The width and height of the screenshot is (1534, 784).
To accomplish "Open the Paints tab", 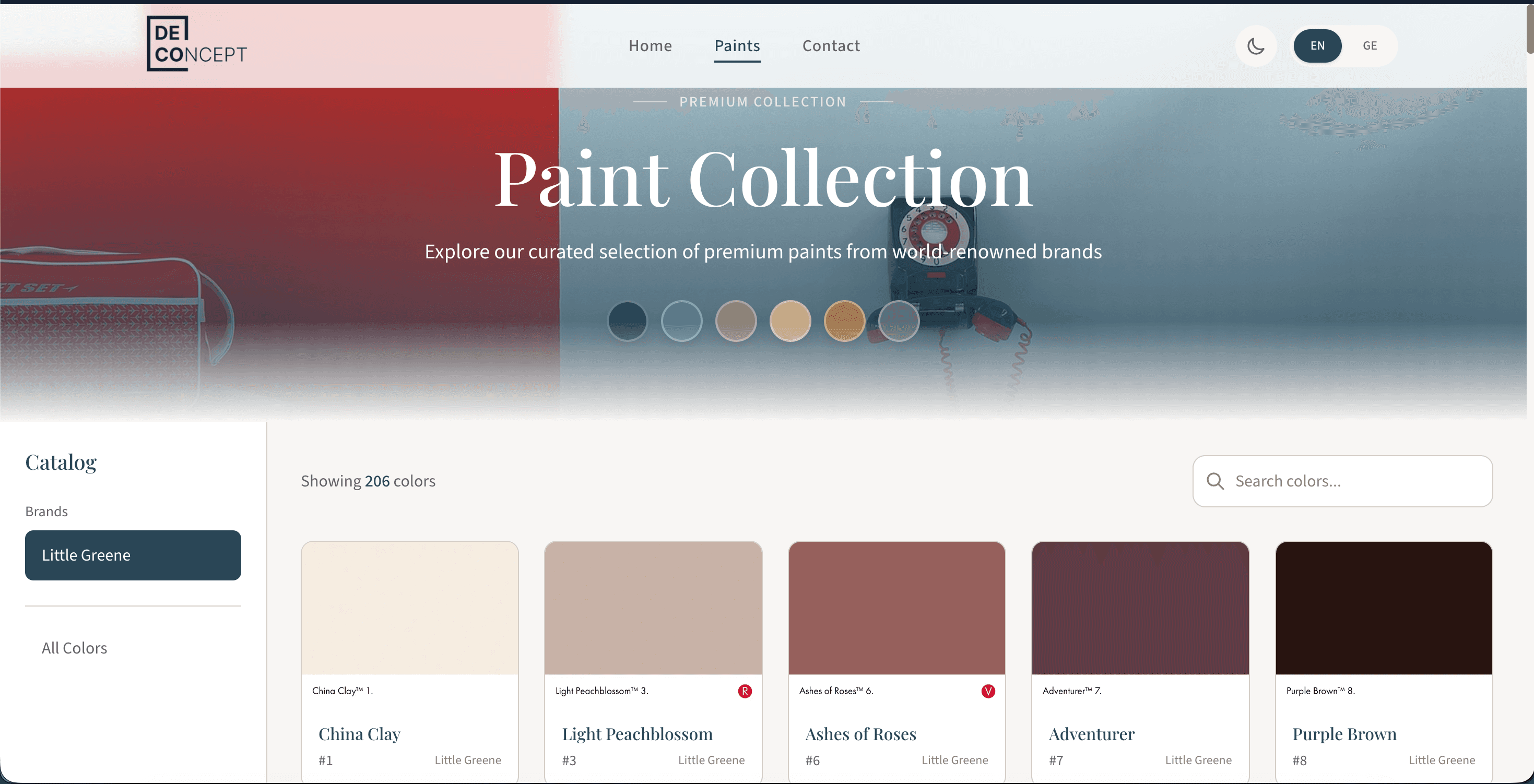I will (737, 46).
